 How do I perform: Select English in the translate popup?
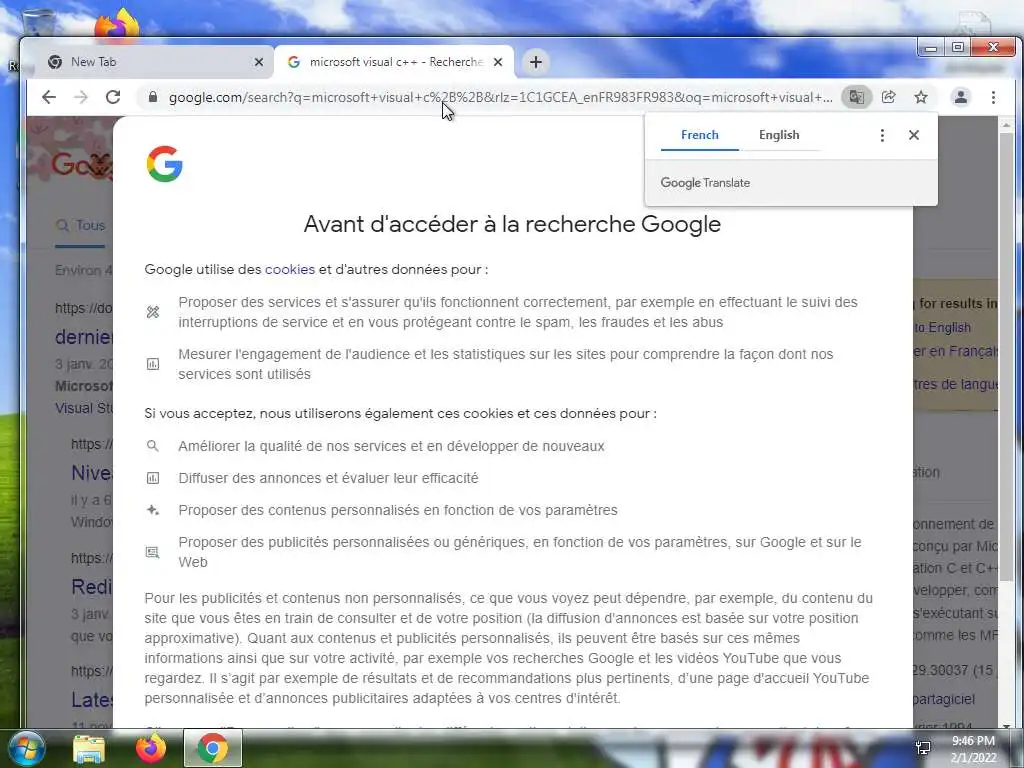pyautogui.click(x=779, y=135)
